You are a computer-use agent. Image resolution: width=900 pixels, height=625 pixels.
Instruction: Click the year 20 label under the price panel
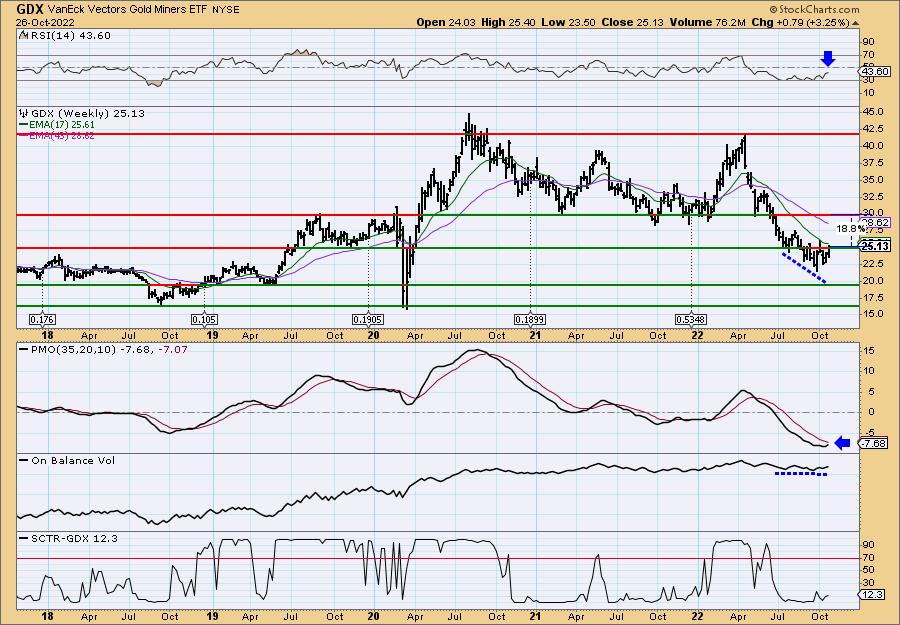click(x=373, y=335)
